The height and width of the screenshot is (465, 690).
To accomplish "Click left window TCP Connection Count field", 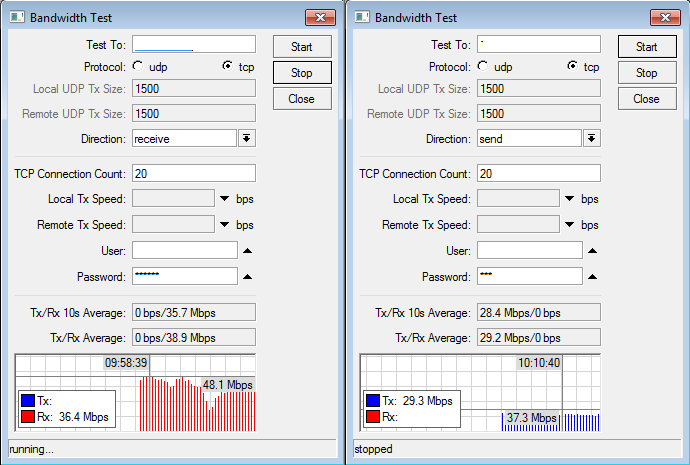I will (194, 173).
